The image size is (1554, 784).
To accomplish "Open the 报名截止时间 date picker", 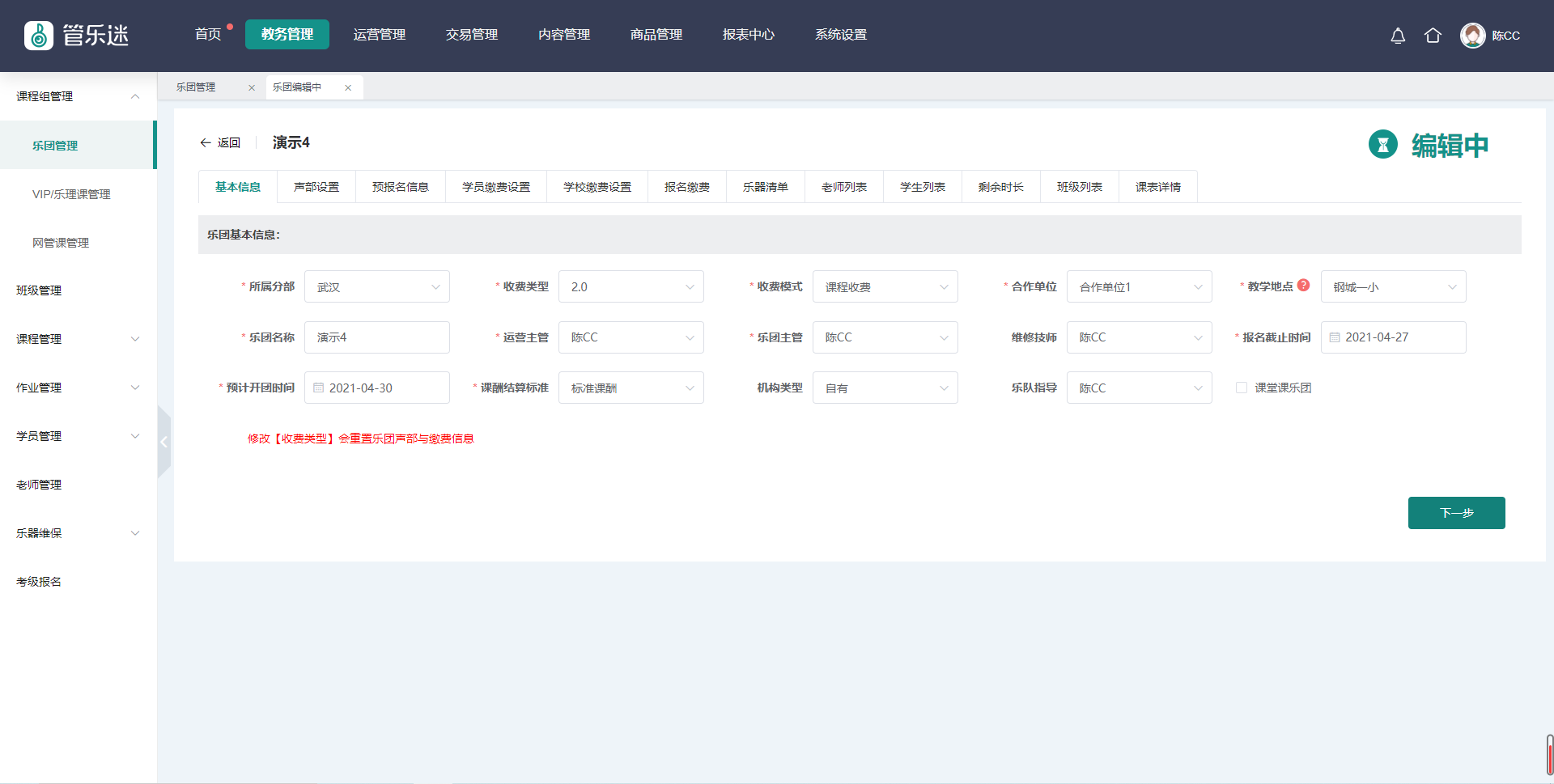I will click(x=1393, y=337).
